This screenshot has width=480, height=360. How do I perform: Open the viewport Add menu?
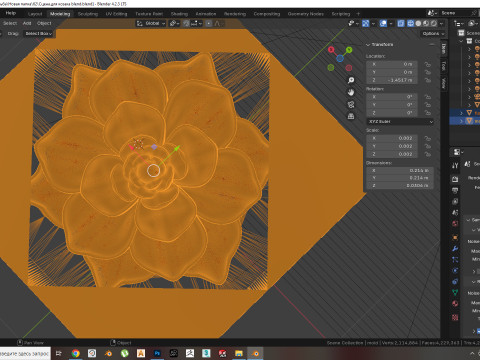[x=27, y=23]
